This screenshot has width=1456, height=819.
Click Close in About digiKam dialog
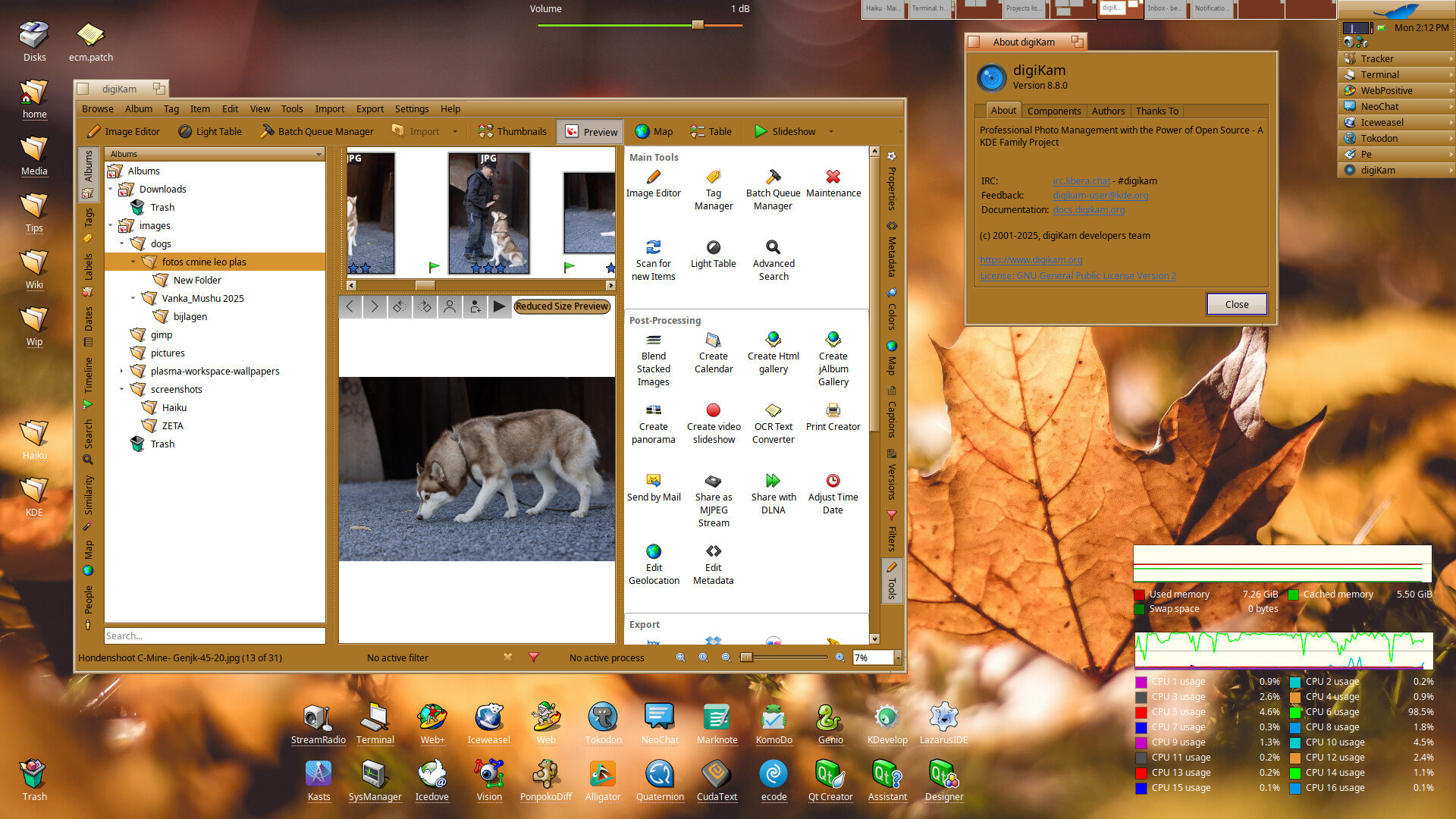click(x=1236, y=305)
